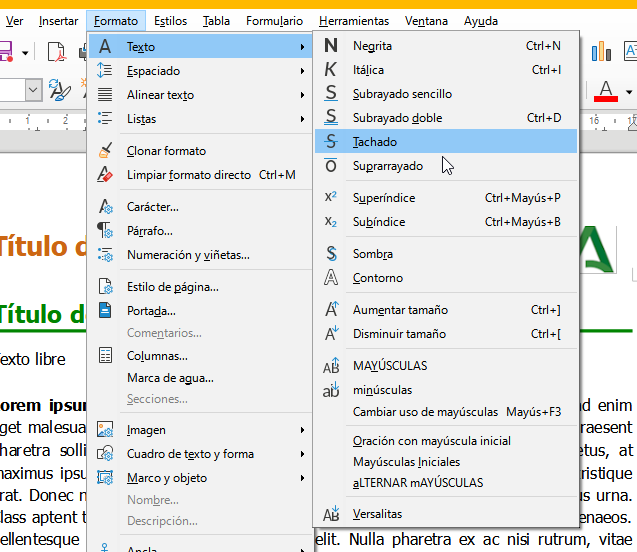
Task: Open the Carácter... dialog
Action: (x=152, y=207)
